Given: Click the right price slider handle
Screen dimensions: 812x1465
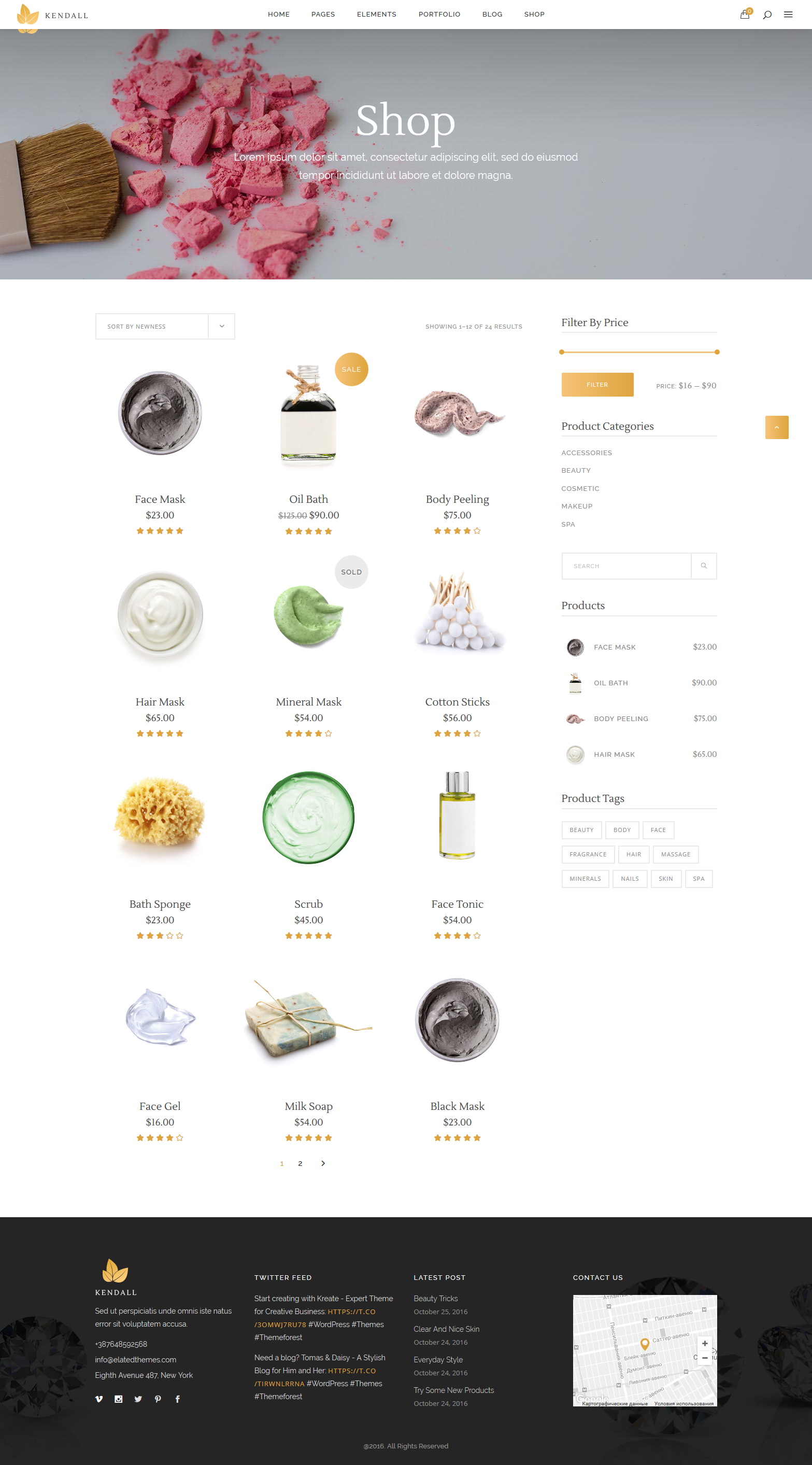Looking at the screenshot, I should [717, 352].
